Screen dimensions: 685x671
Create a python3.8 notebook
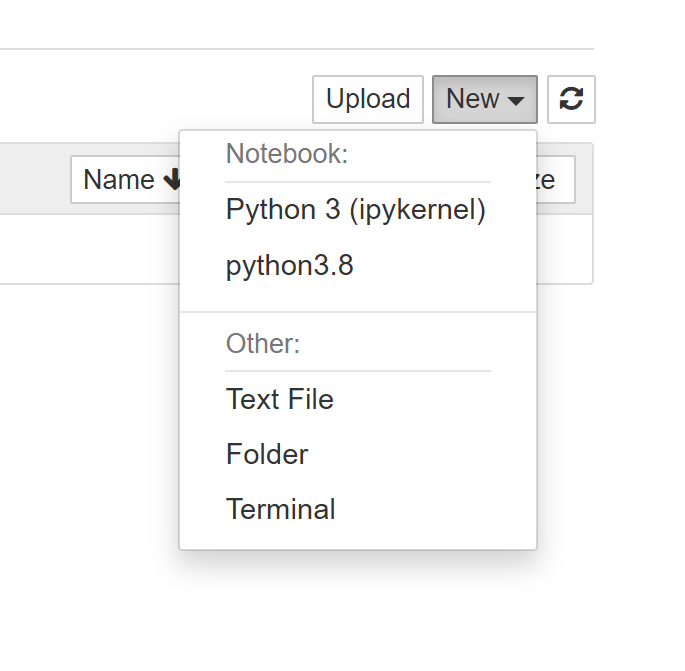tap(358, 265)
